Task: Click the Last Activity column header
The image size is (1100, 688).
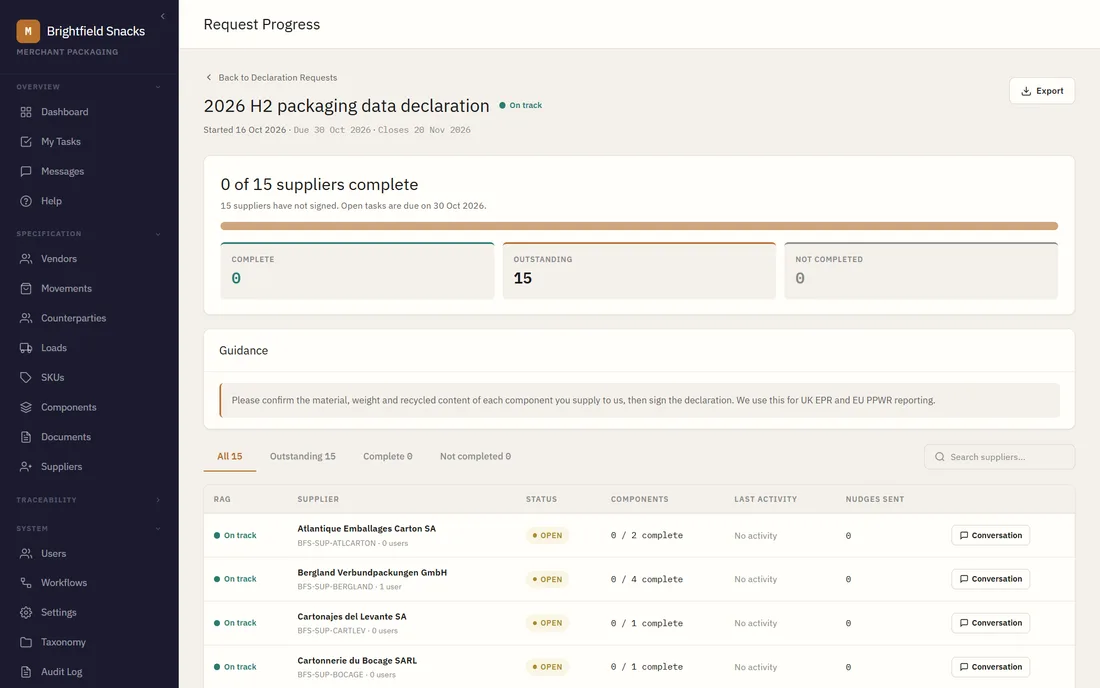Action: (x=765, y=499)
